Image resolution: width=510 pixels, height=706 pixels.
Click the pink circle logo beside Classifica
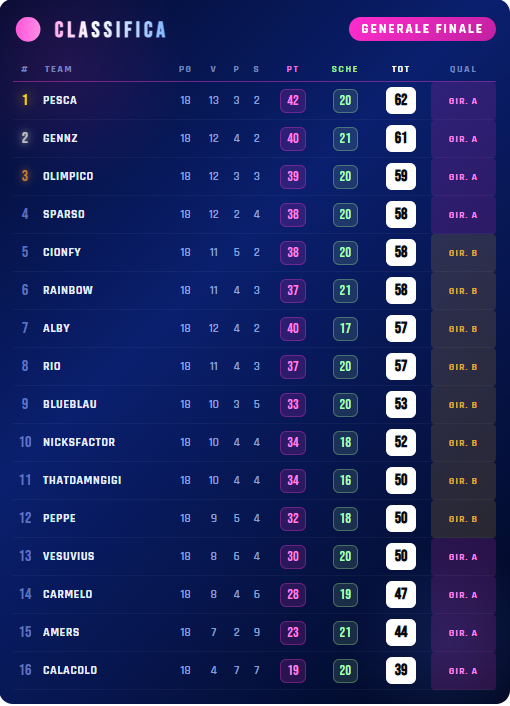(28, 29)
